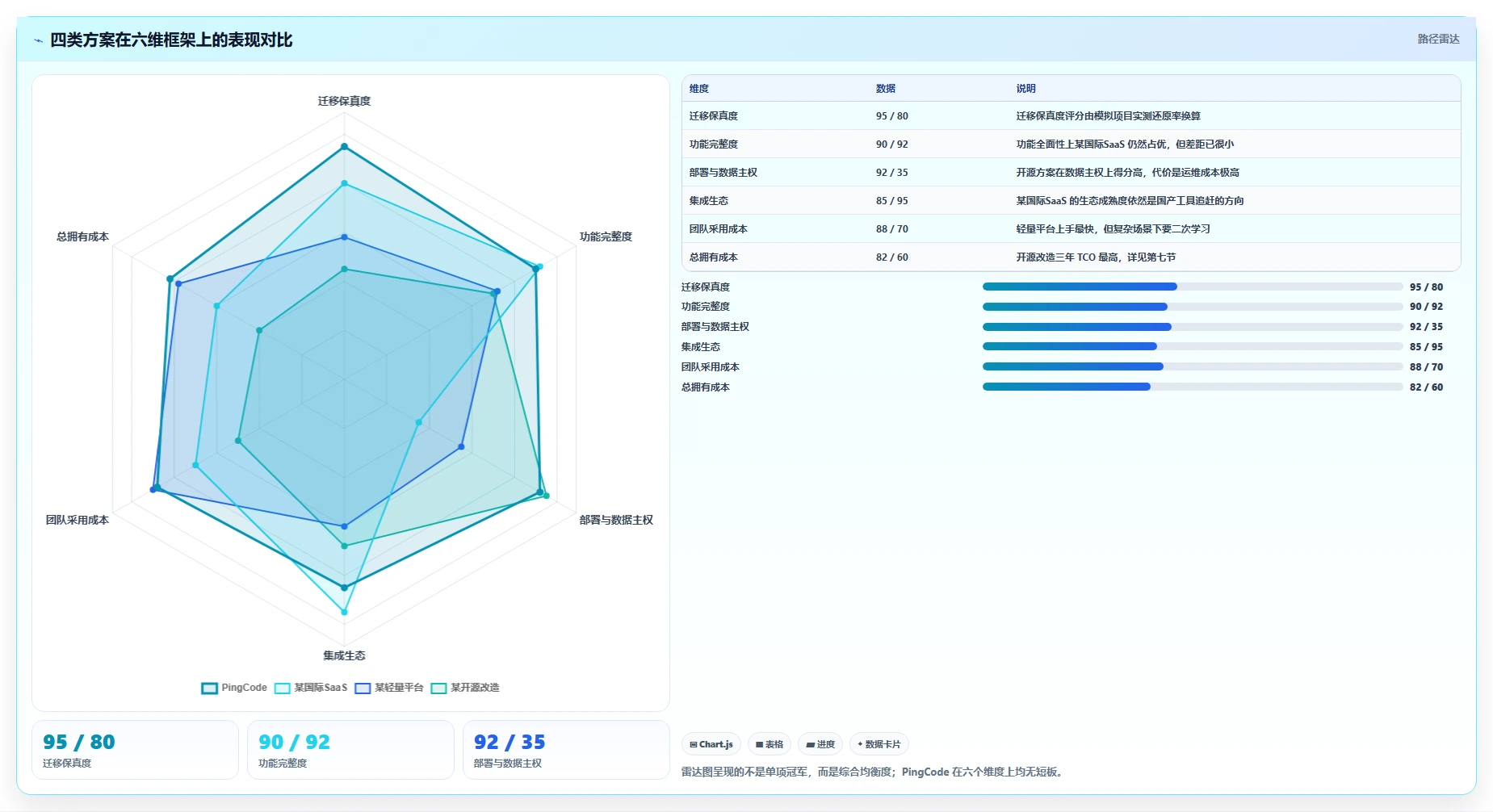The image size is (1493, 812).
Task: Click the 部署与数据主权 progress bar
Action: tap(1193, 327)
